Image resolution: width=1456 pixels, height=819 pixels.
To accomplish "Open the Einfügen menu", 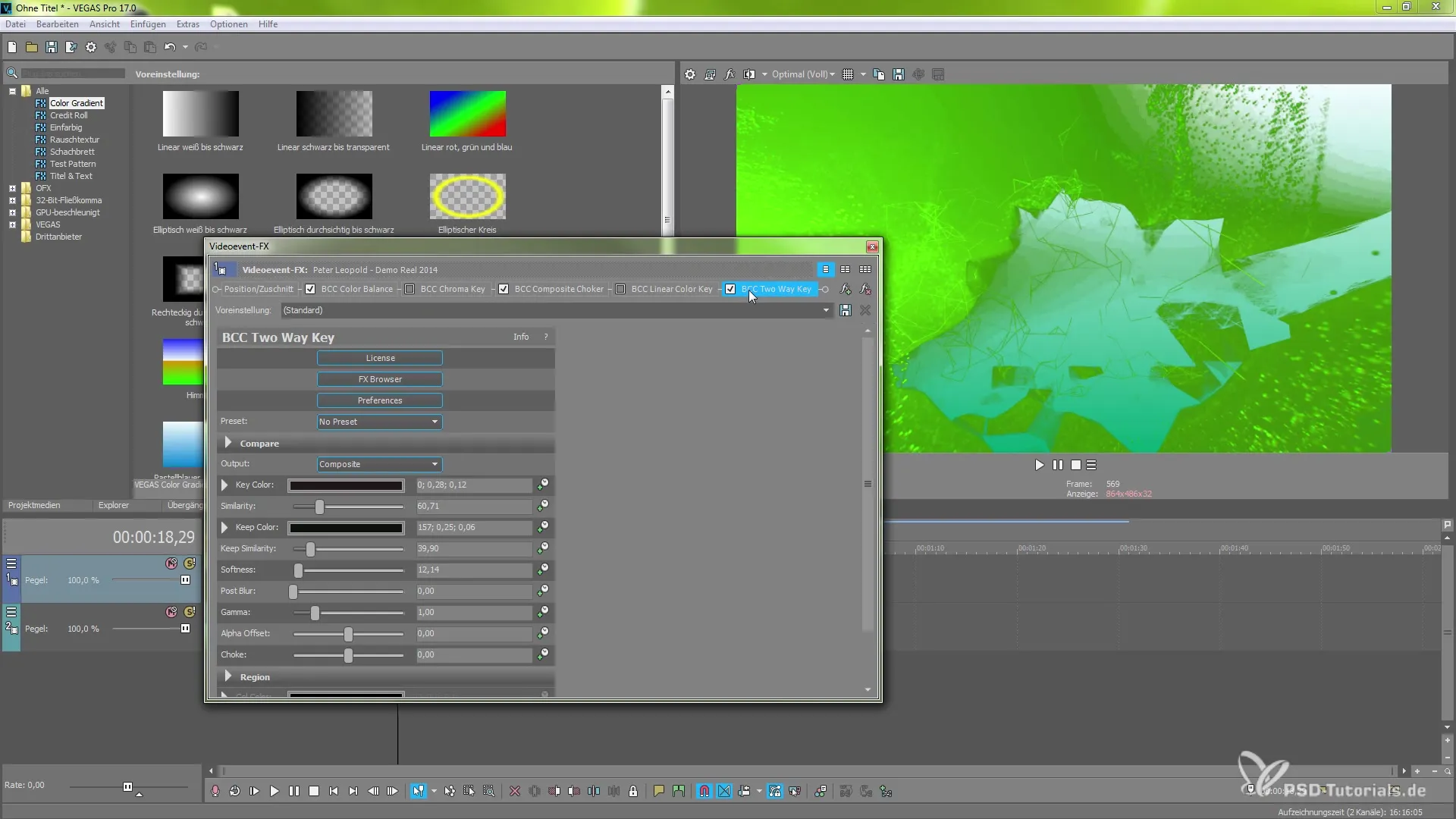I will (x=148, y=24).
